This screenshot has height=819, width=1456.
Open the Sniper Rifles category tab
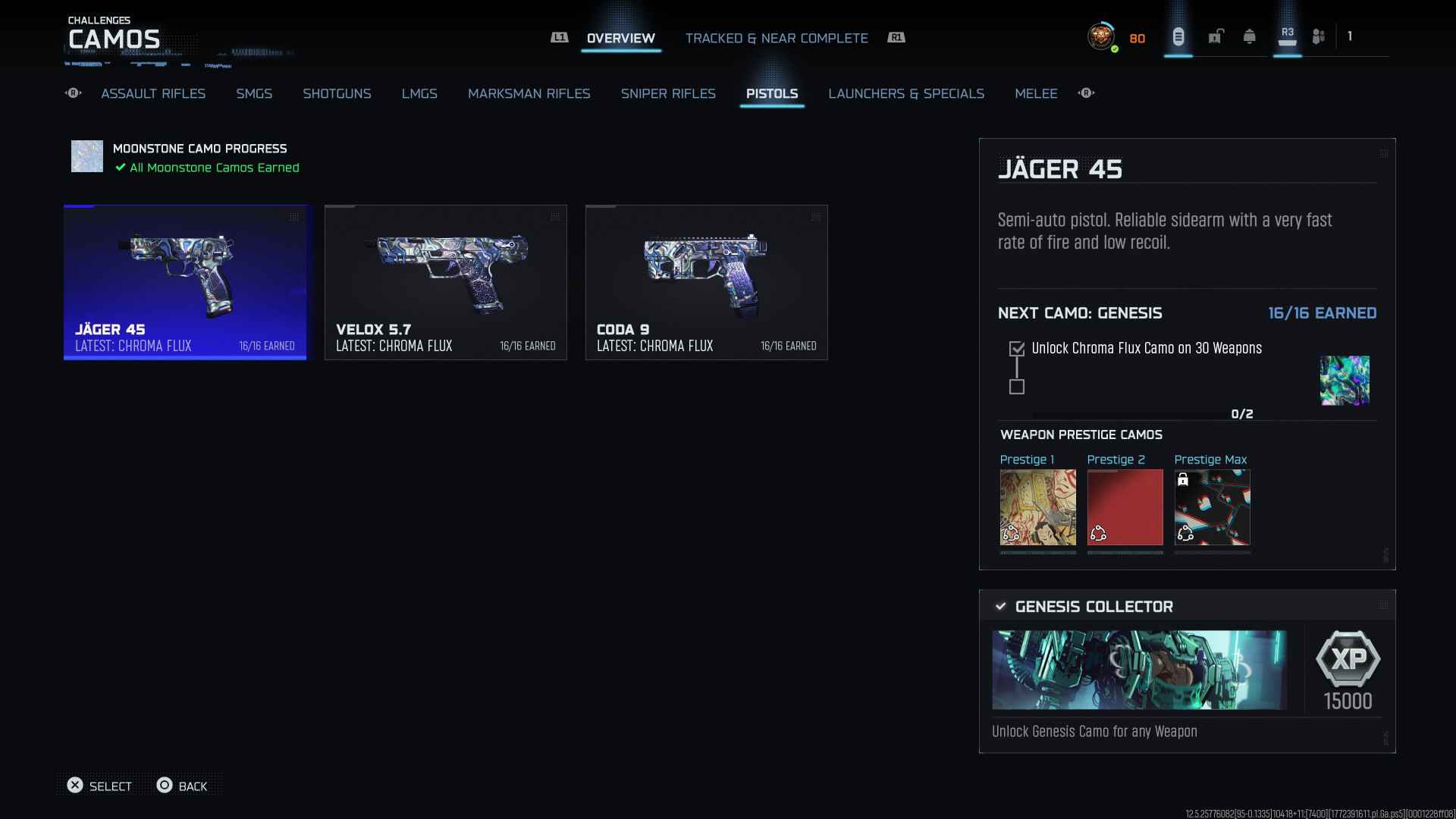(x=667, y=93)
